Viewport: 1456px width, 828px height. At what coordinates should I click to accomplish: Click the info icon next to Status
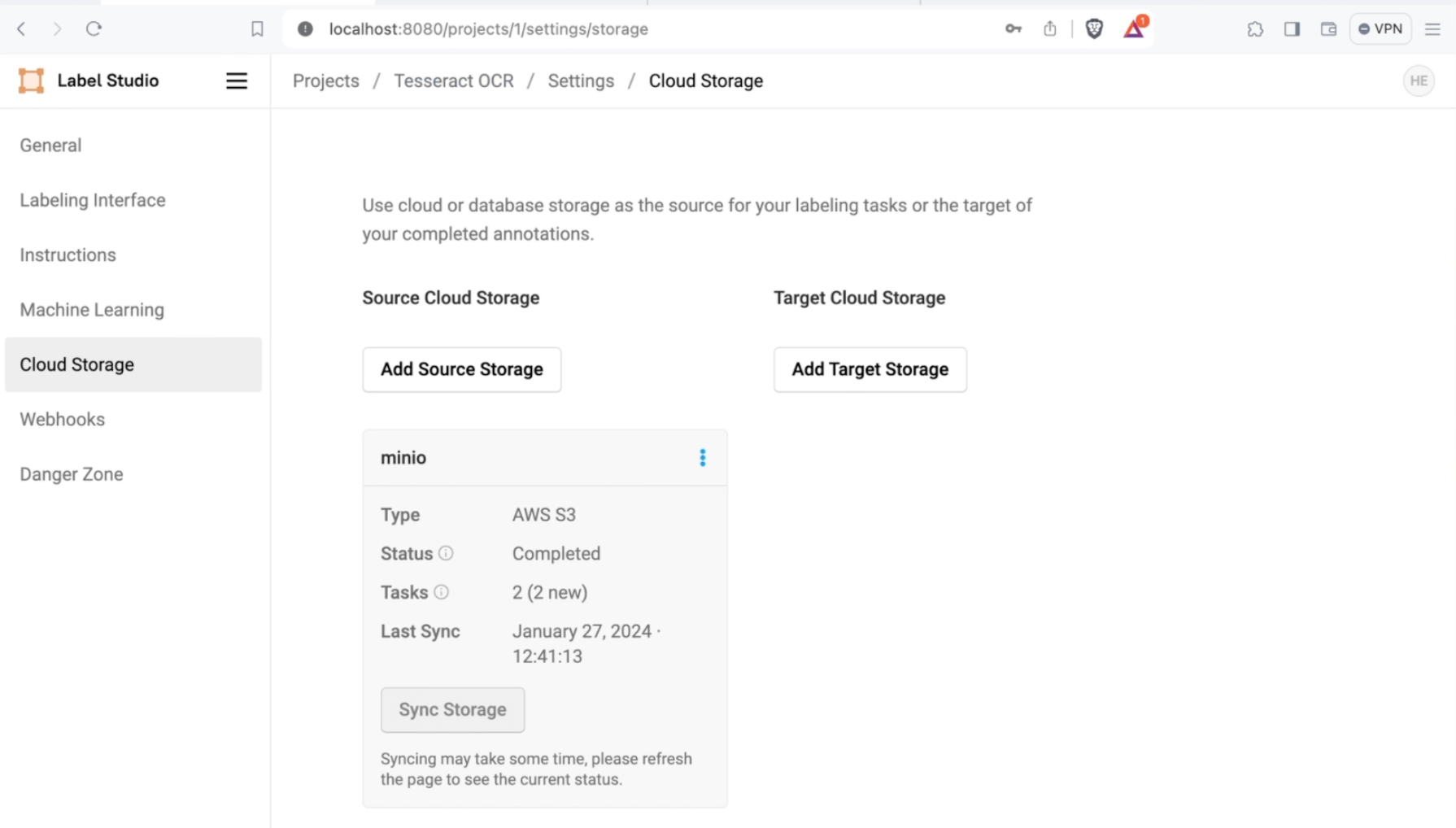(x=446, y=553)
